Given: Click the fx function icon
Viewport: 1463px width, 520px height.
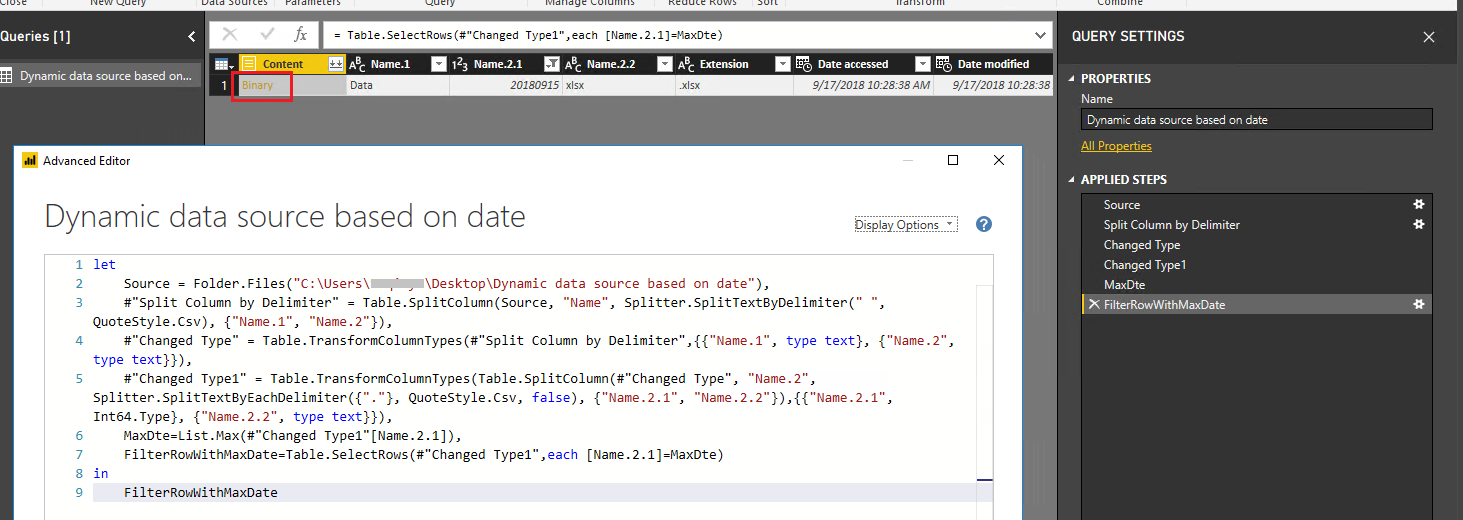Looking at the screenshot, I should coord(300,35).
